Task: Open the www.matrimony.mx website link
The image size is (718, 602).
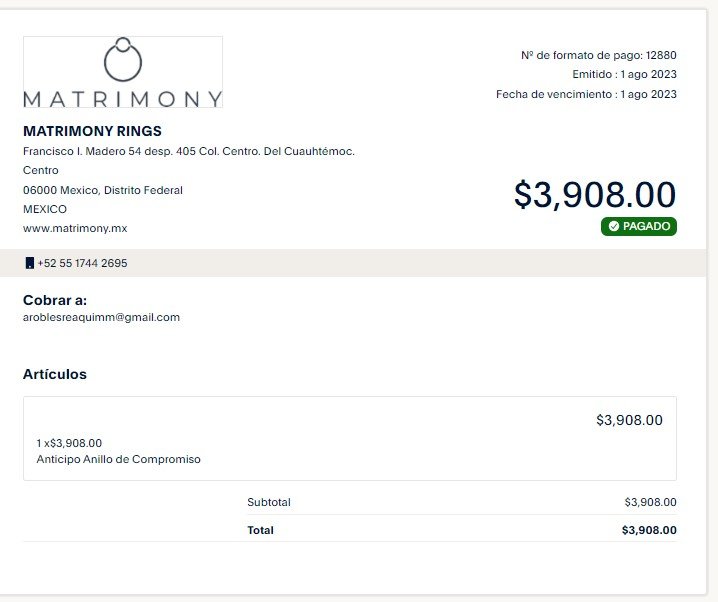Action: (75, 228)
